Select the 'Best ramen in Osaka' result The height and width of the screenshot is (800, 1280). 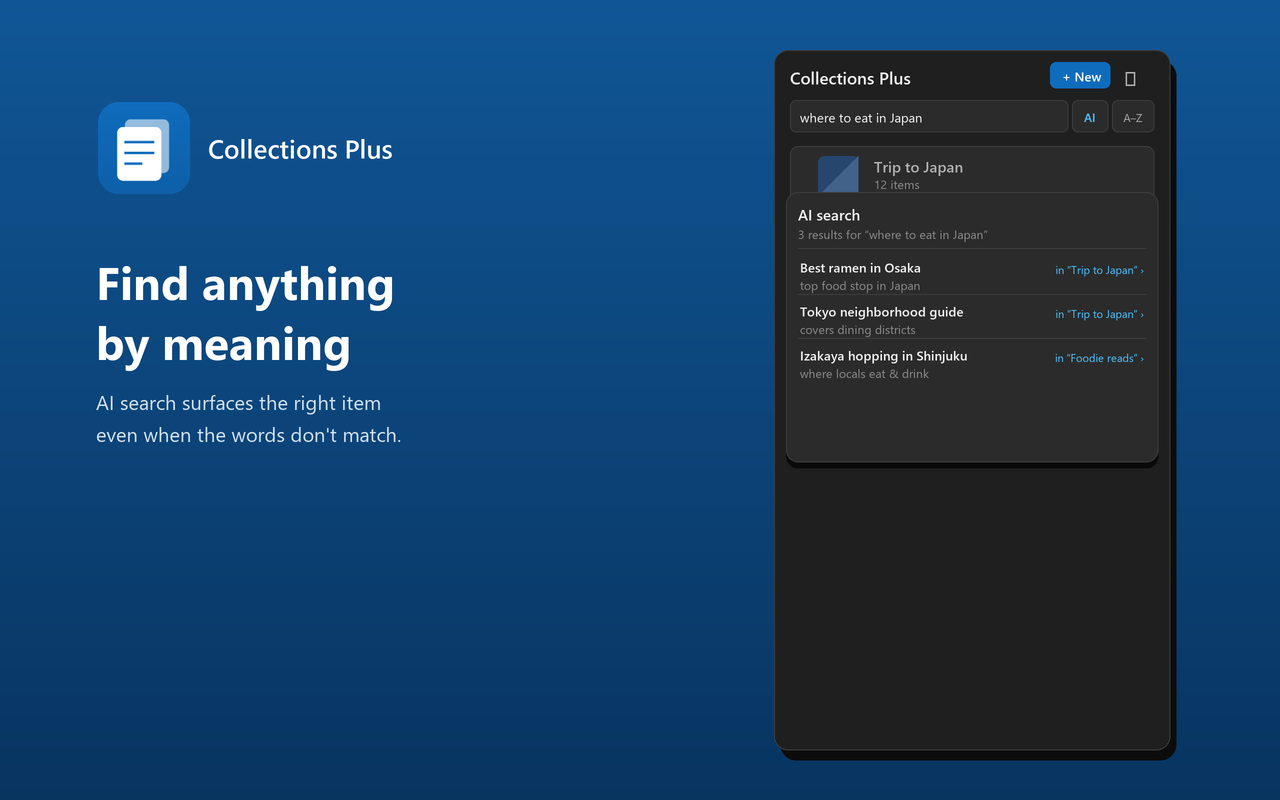[860, 268]
